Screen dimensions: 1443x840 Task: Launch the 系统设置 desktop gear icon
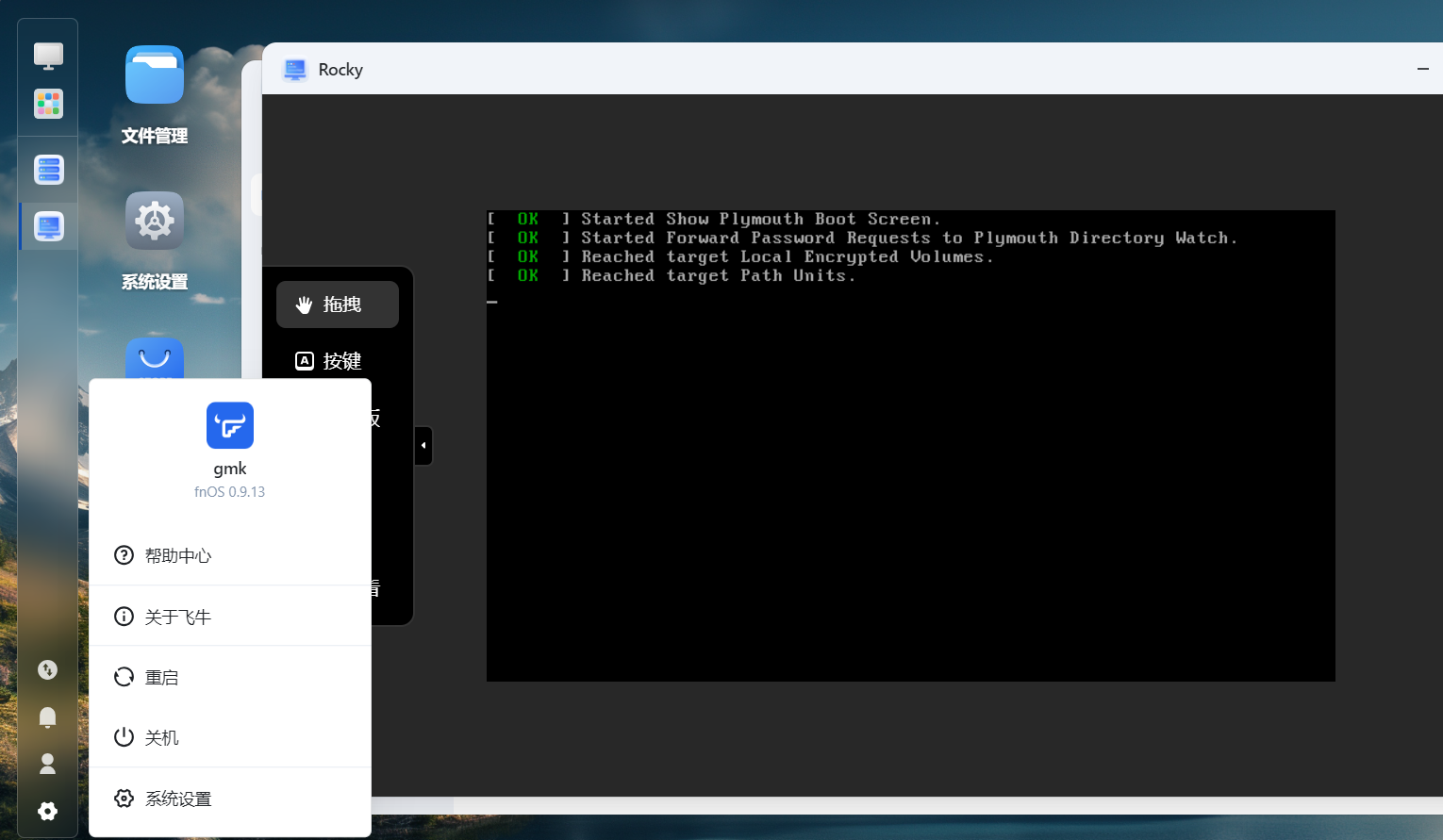[x=155, y=221]
